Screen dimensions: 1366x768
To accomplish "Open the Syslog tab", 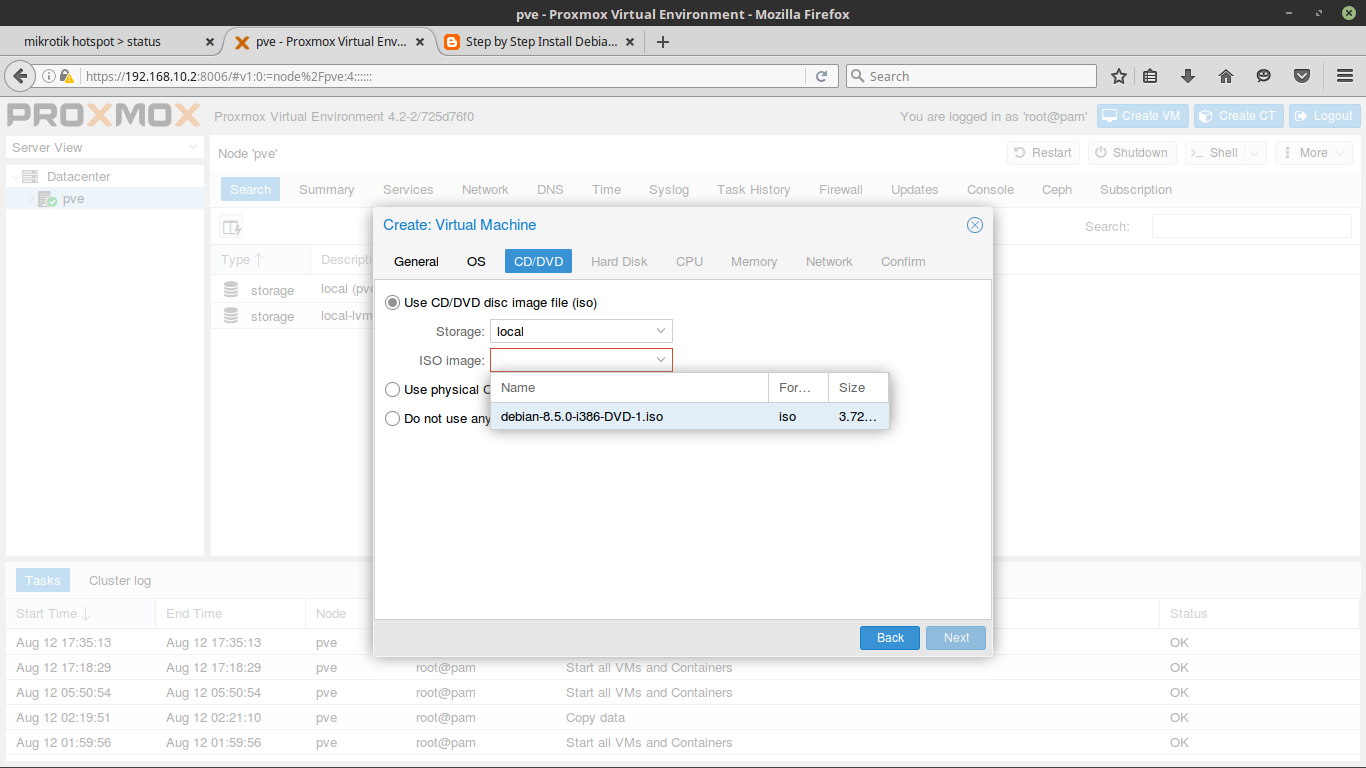I will pos(669,189).
